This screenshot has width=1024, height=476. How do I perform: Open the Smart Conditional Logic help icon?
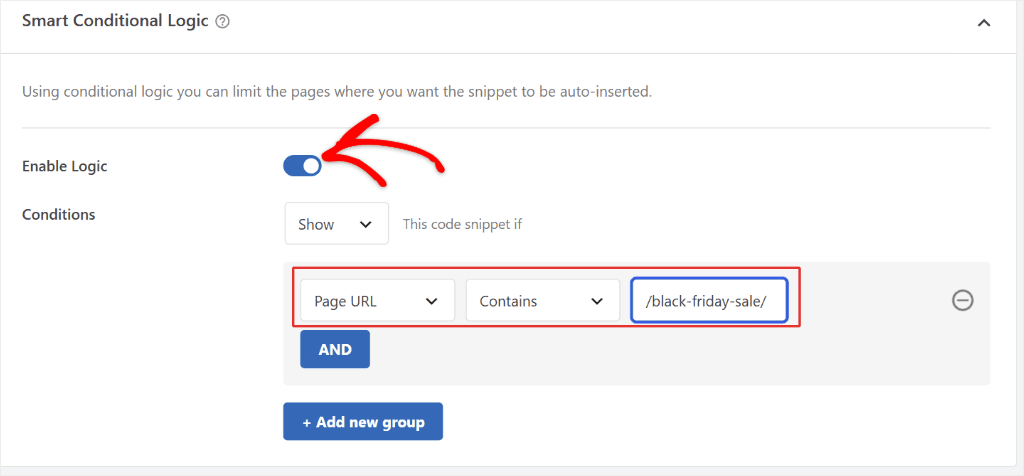(x=223, y=22)
